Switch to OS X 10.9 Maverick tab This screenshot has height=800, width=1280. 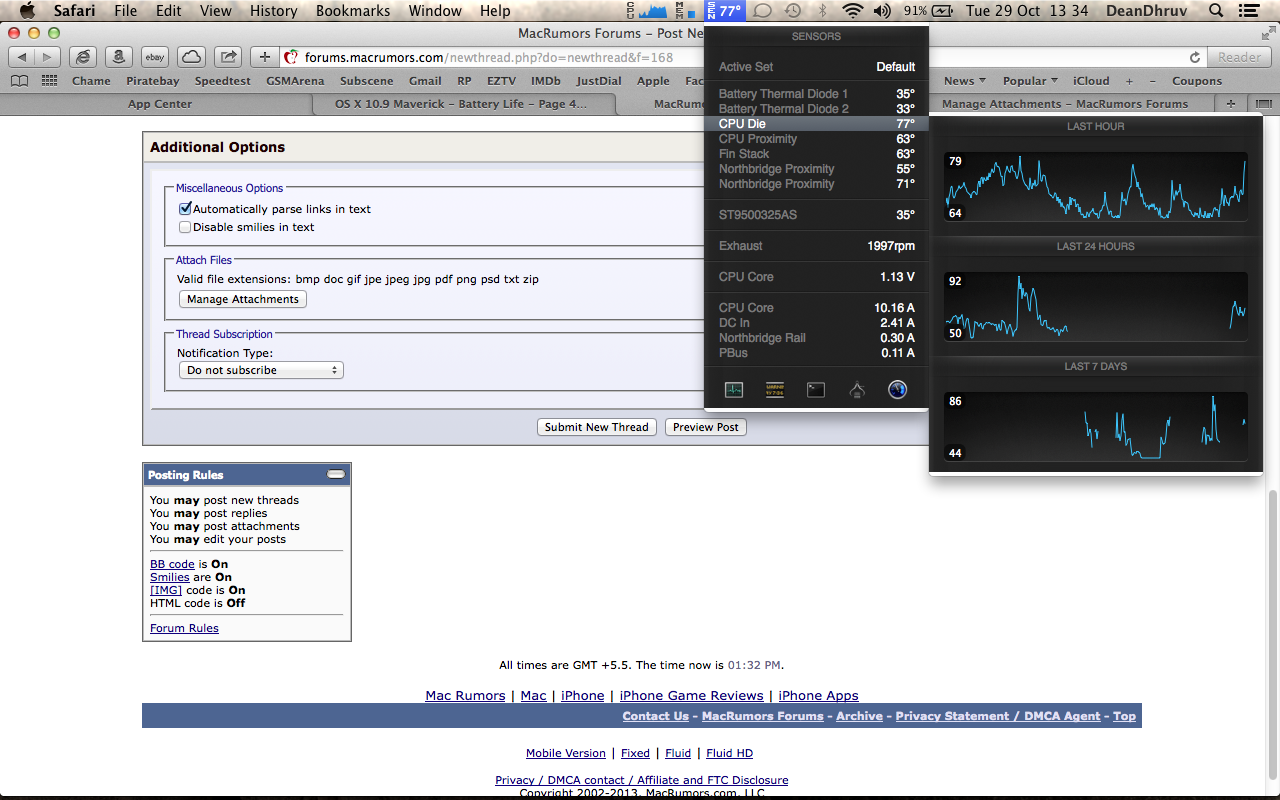(x=461, y=103)
